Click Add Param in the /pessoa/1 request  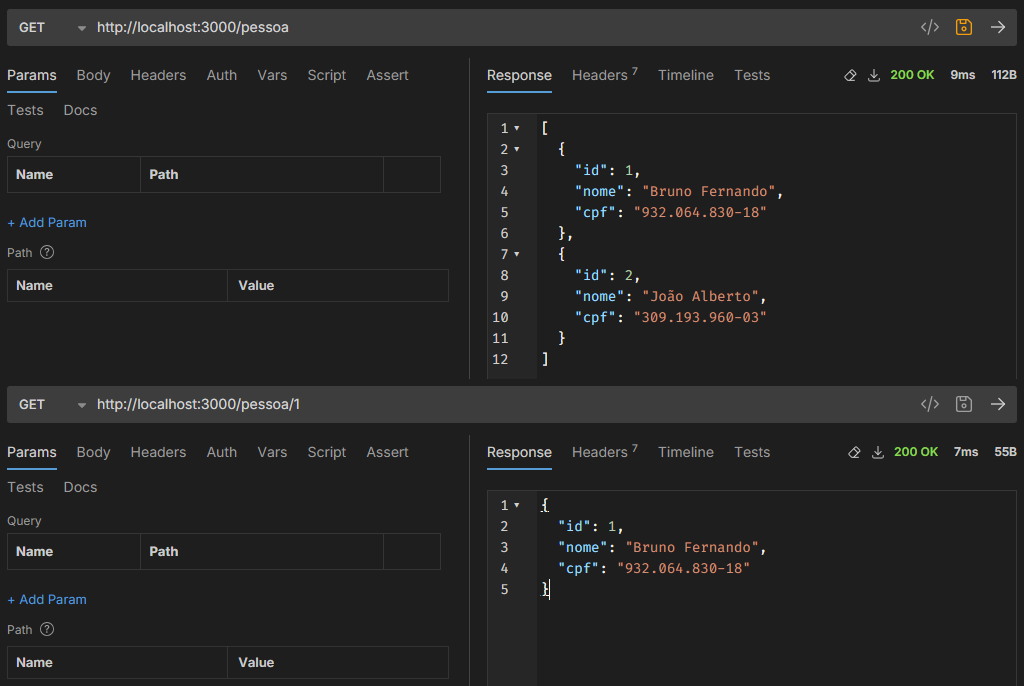point(47,599)
